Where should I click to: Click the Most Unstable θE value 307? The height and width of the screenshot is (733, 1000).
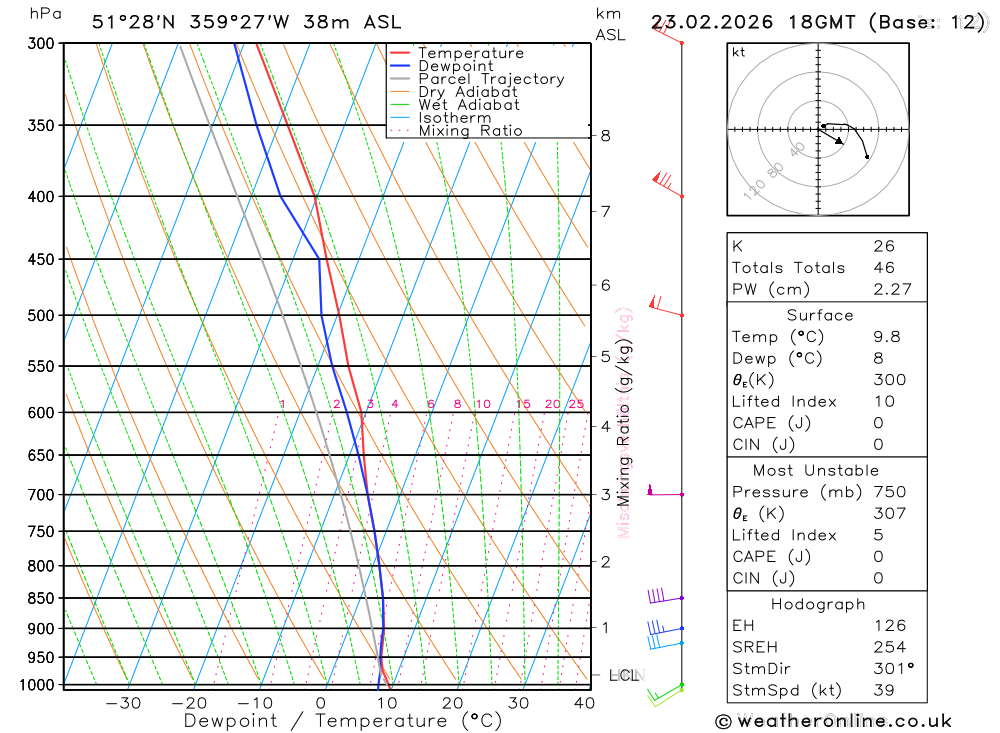(890, 514)
